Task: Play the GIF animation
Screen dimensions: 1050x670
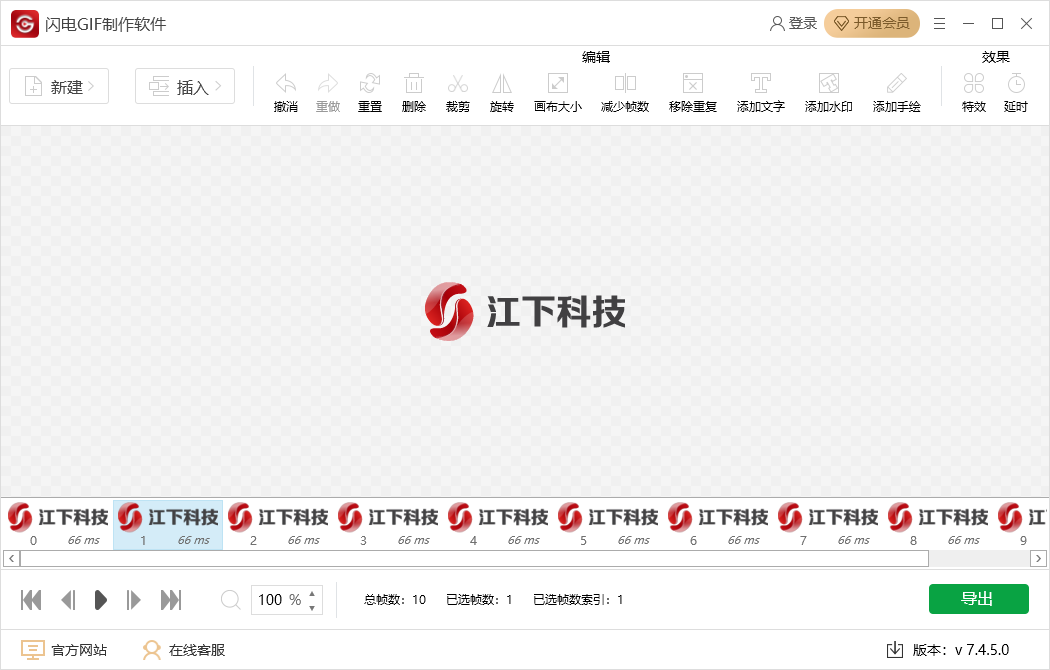Action: tap(100, 600)
